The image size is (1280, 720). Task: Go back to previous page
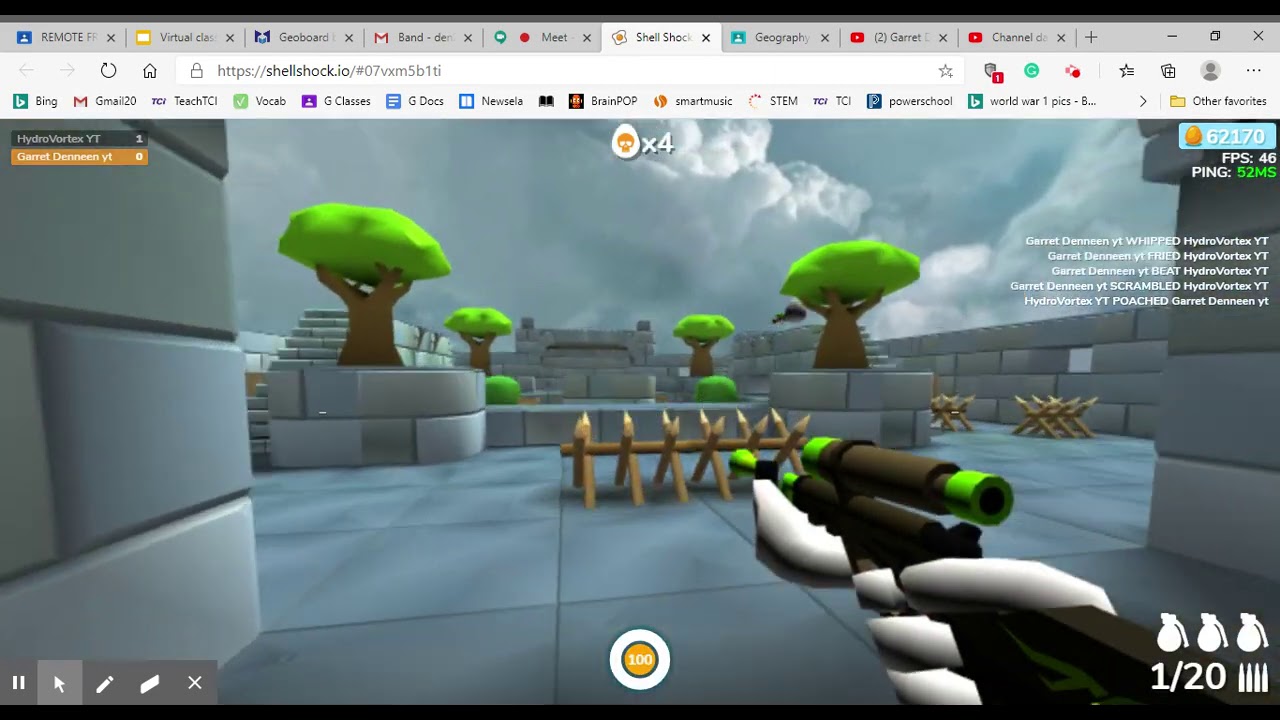(x=26, y=71)
